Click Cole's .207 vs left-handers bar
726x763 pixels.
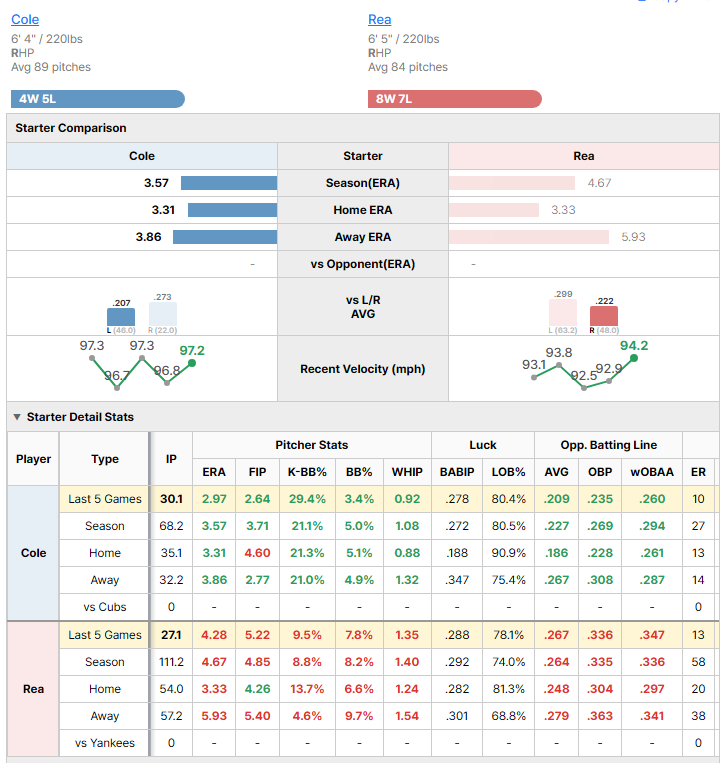[121, 317]
